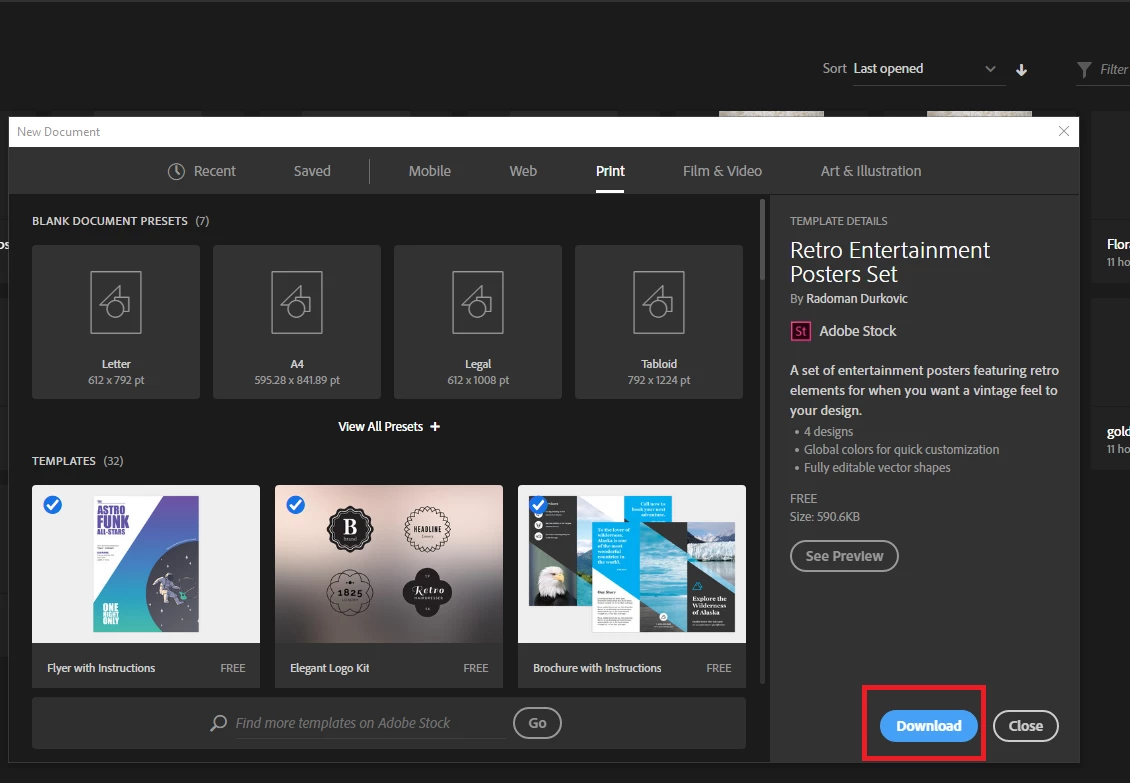Select the Letter preset icon
The height and width of the screenshot is (783, 1130).
[x=116, y=302]
